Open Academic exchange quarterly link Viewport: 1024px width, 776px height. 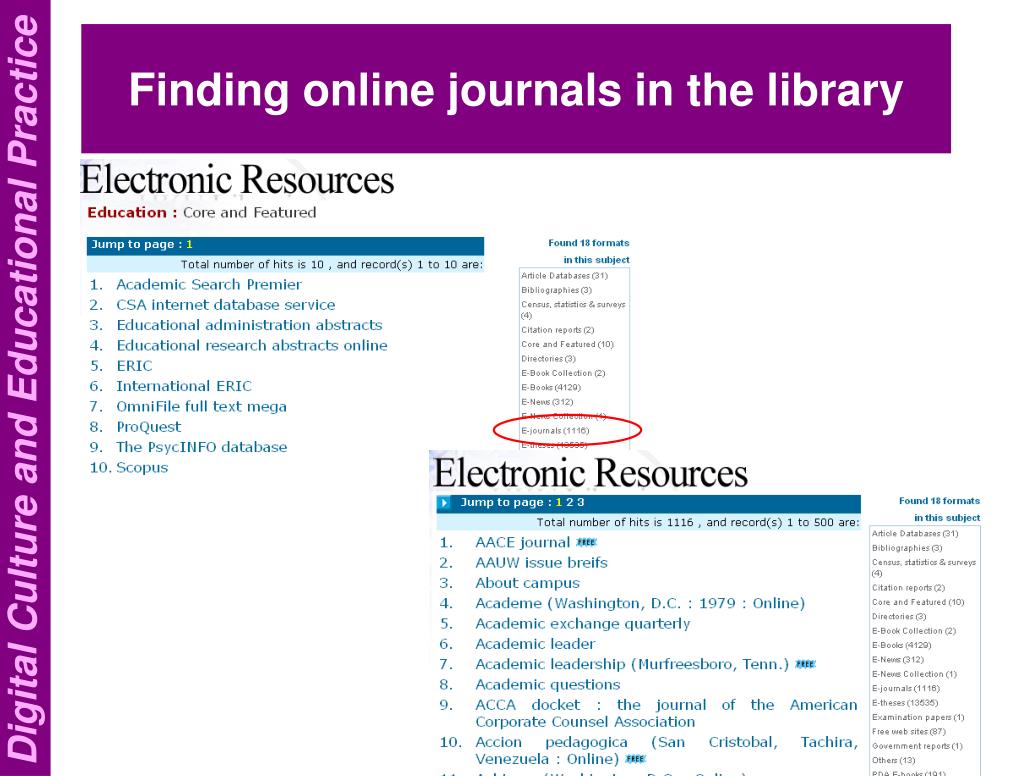(x=583, y=623)
